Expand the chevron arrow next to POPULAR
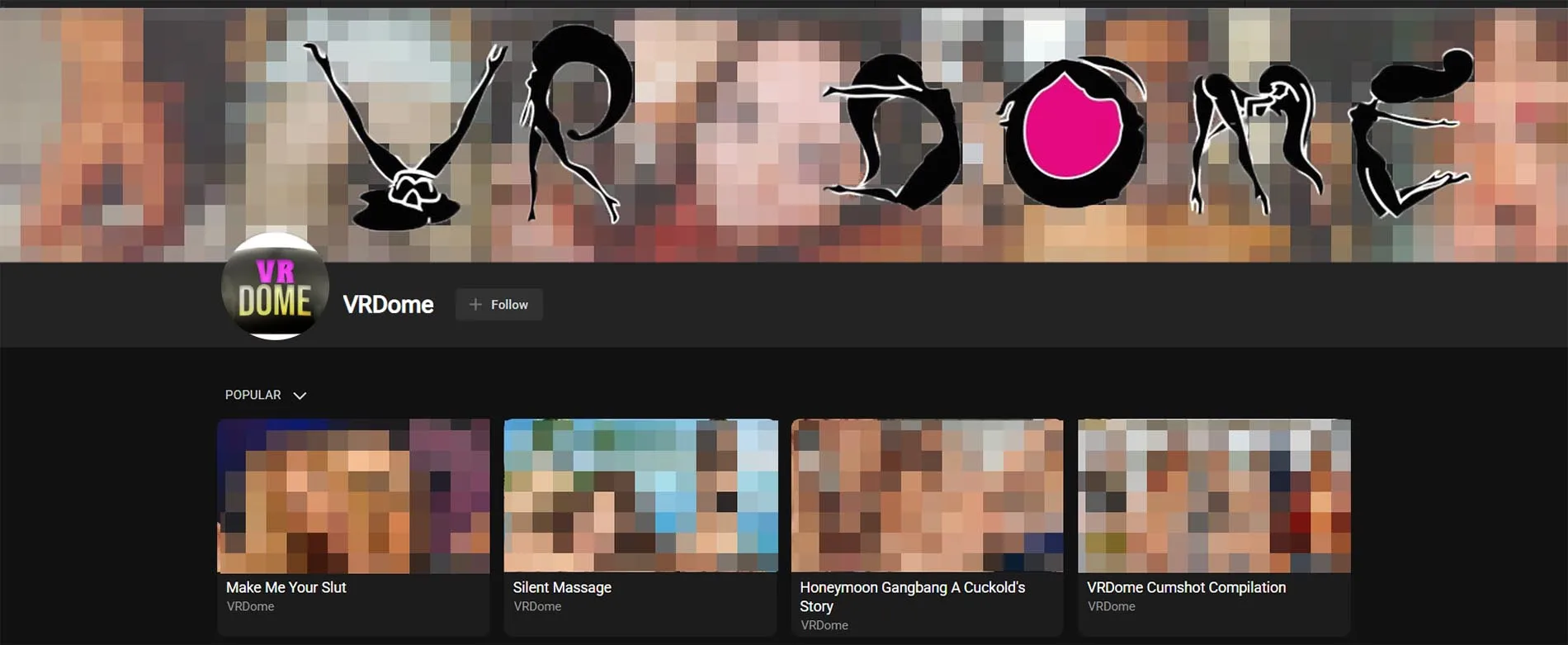The image size is (1568, 645). 300,396
